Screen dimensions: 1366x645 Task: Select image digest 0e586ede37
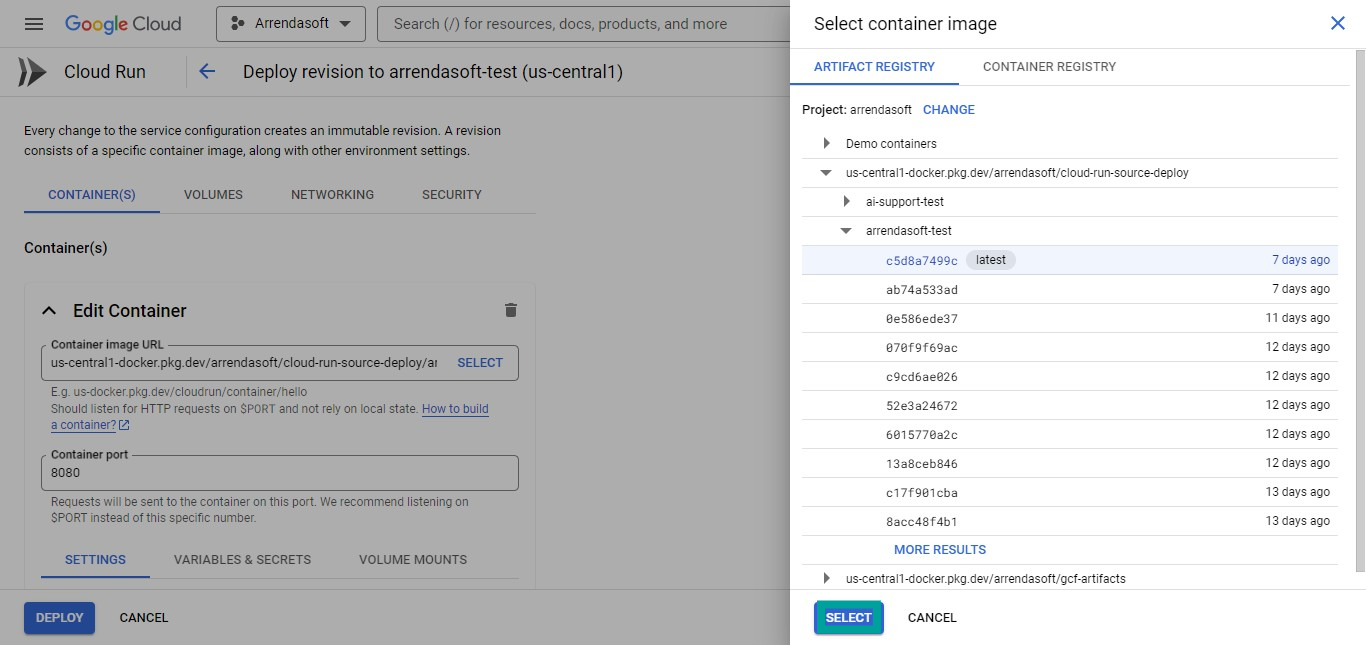click(x=1069, y=318)
